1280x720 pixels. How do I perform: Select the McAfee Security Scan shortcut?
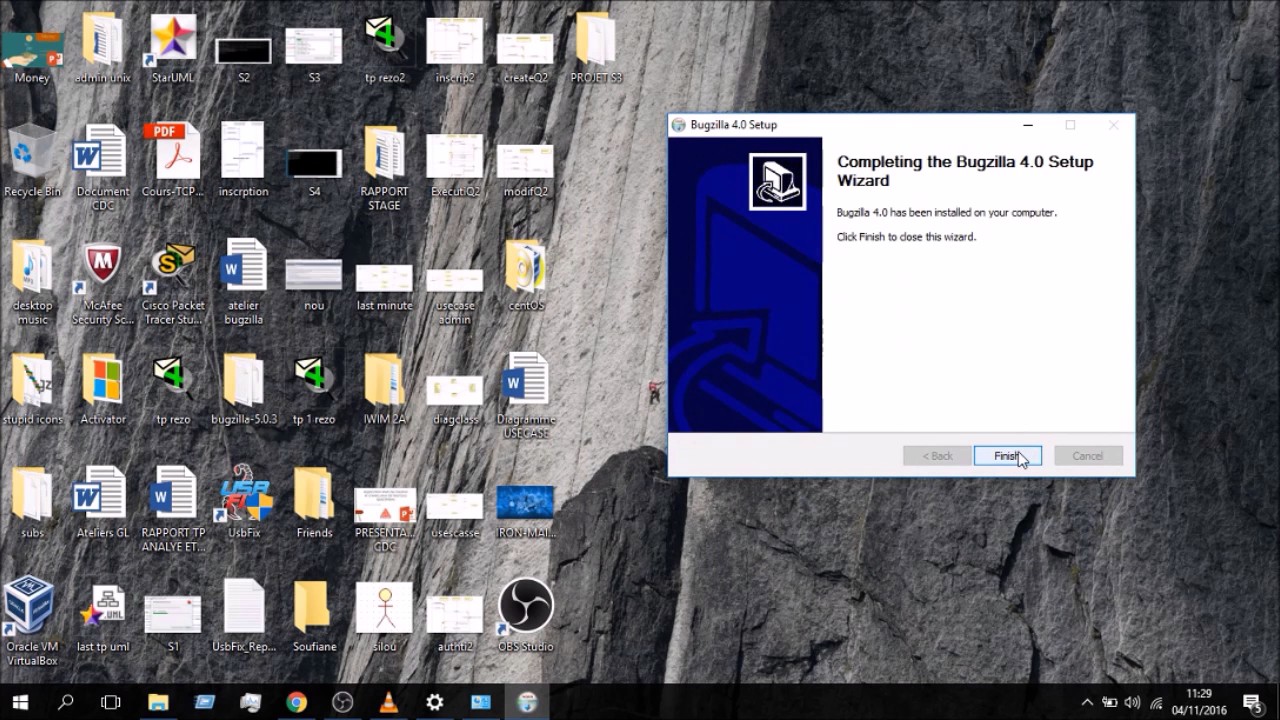pos(103,282)
